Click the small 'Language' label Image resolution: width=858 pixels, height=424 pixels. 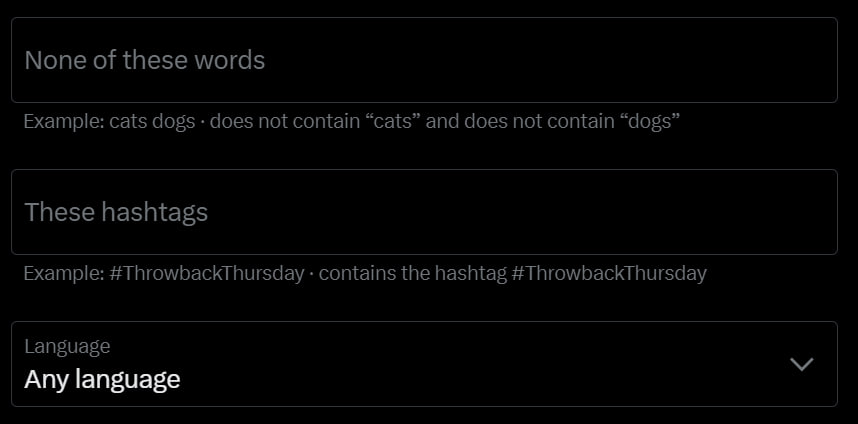coord(67,346)
